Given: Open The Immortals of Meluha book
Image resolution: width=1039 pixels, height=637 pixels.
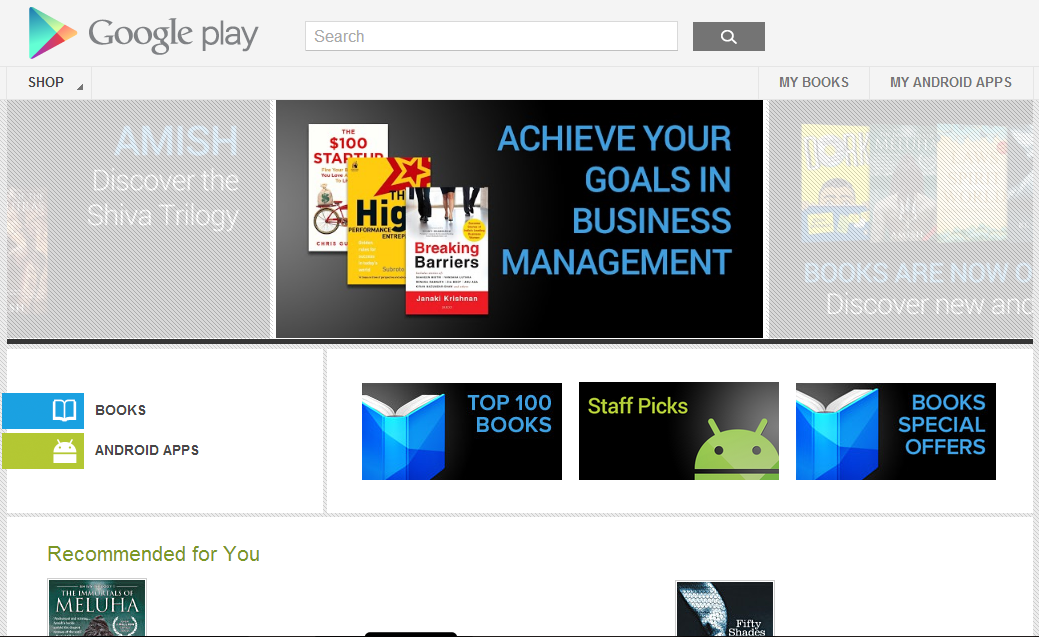Looking at the screenshot, I should coord(97,608).
